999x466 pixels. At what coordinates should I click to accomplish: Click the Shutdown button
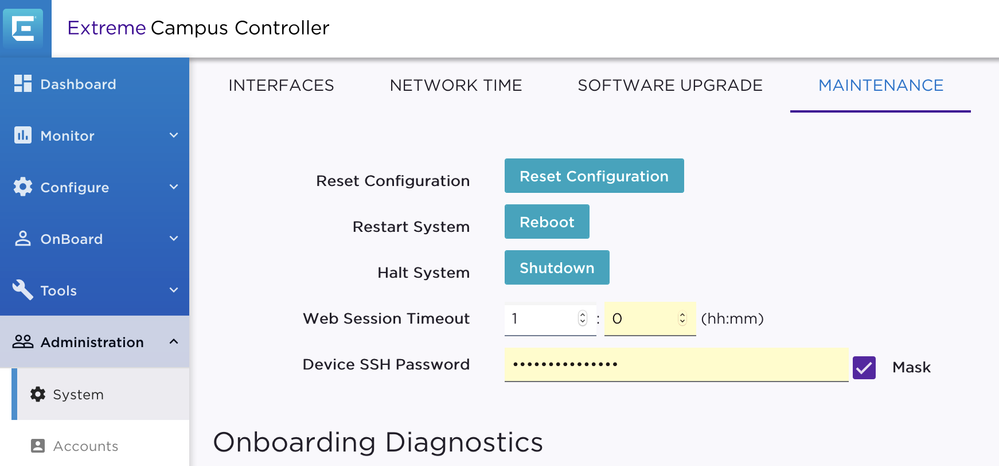557,268
